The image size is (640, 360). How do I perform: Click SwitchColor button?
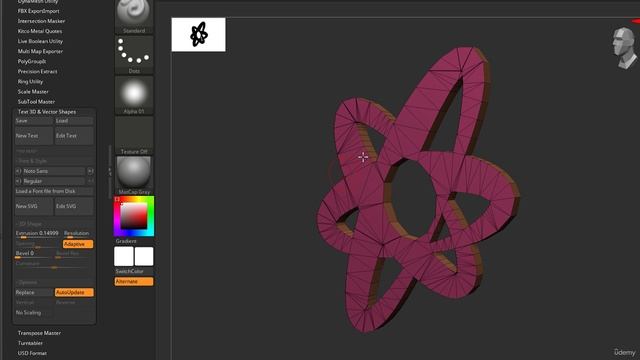(129, 271)
